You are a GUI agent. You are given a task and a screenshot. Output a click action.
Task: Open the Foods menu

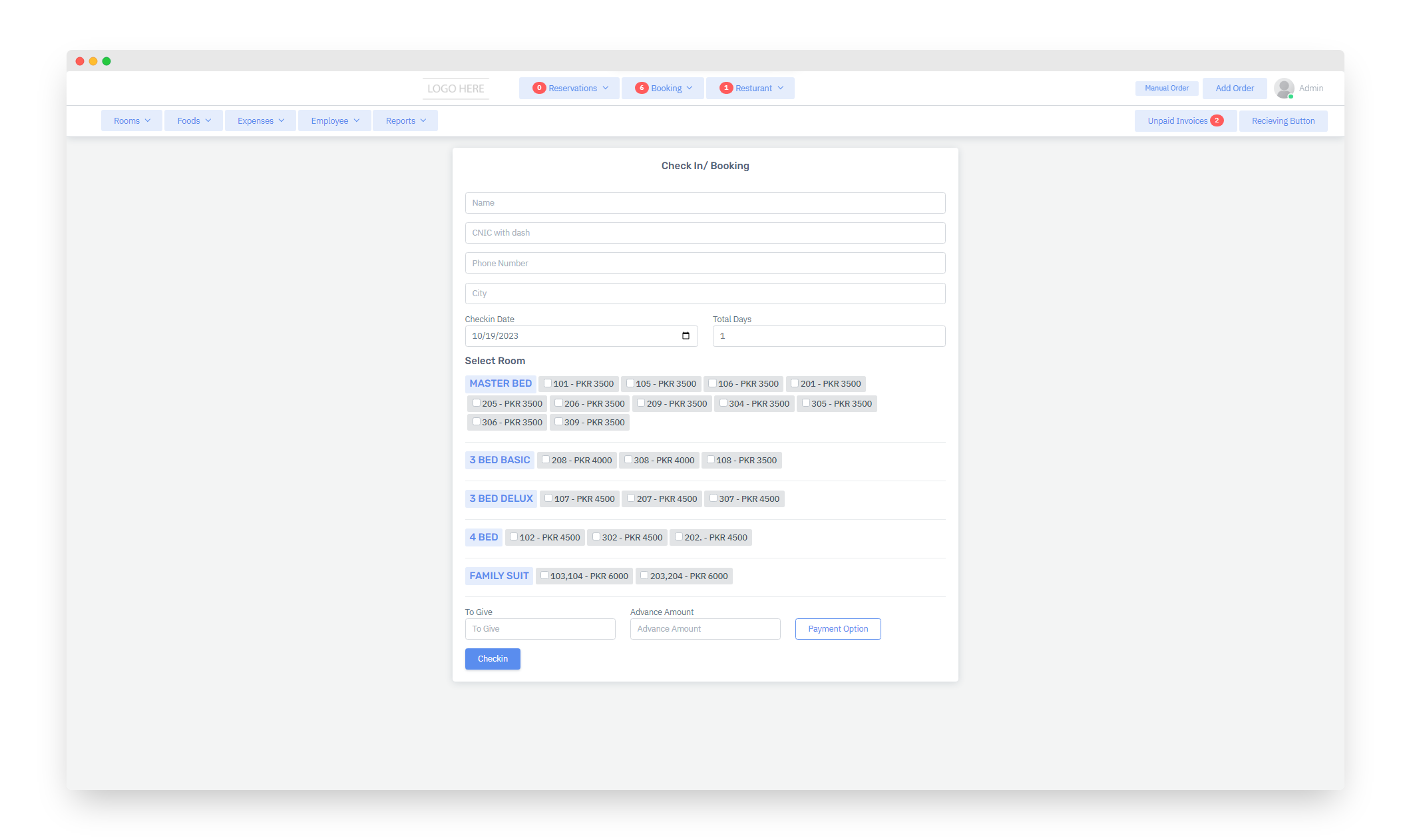point(194,120)
